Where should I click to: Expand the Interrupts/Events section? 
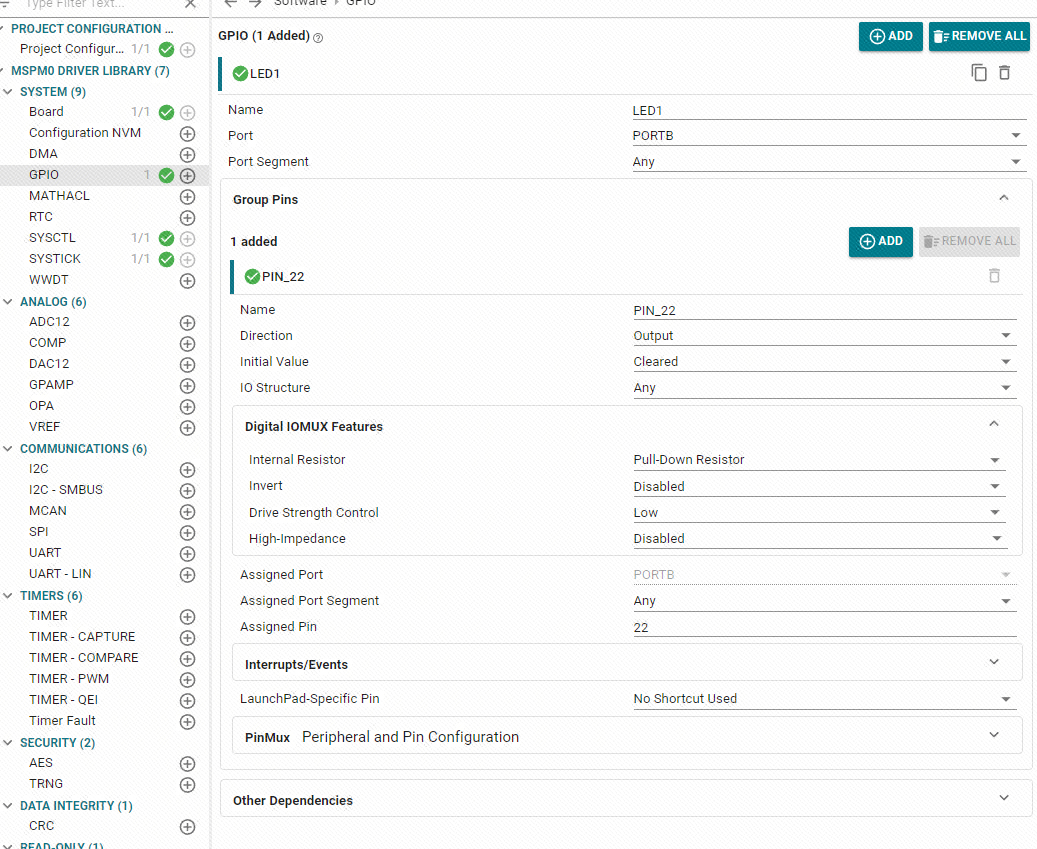[993, 662]
